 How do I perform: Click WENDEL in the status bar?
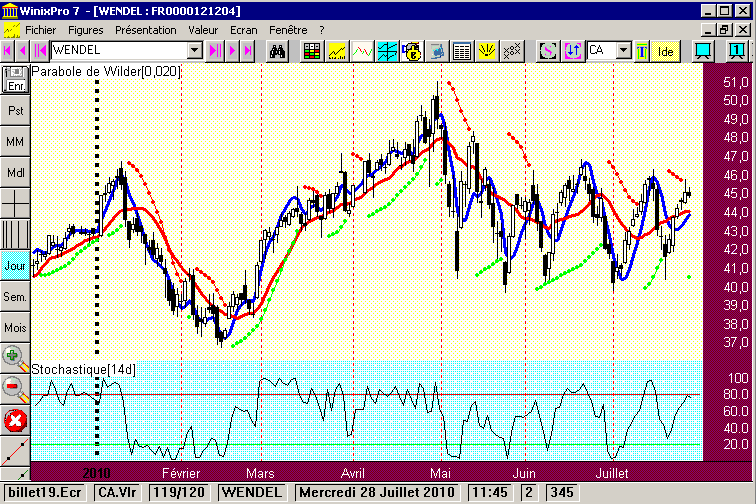click(x=252, y=492)
